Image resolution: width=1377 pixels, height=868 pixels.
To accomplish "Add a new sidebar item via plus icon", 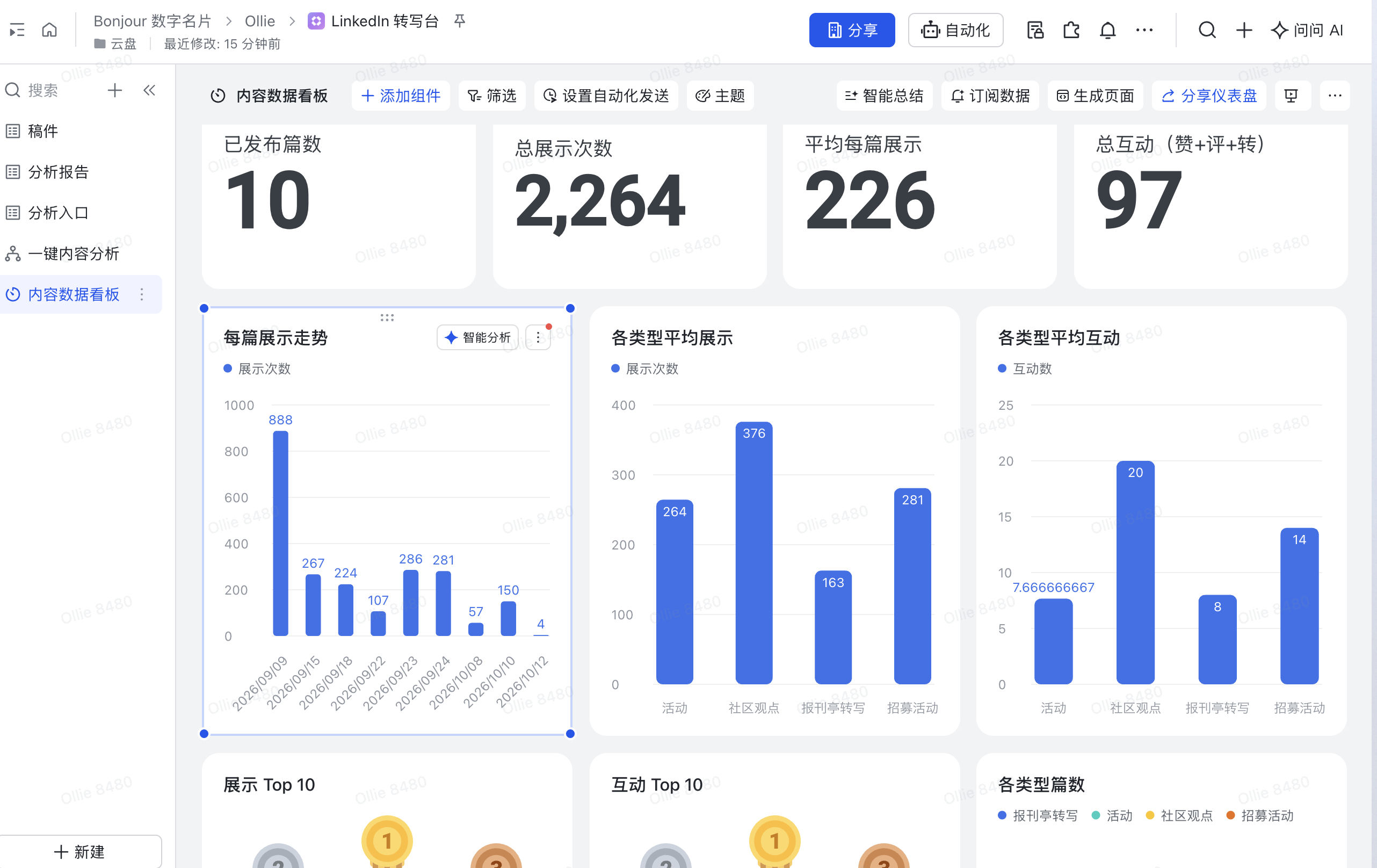I will pos(114,90).
